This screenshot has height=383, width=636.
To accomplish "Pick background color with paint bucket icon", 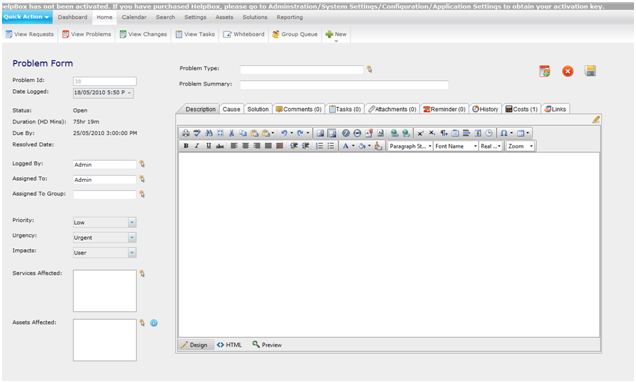I will click(362, 146).
